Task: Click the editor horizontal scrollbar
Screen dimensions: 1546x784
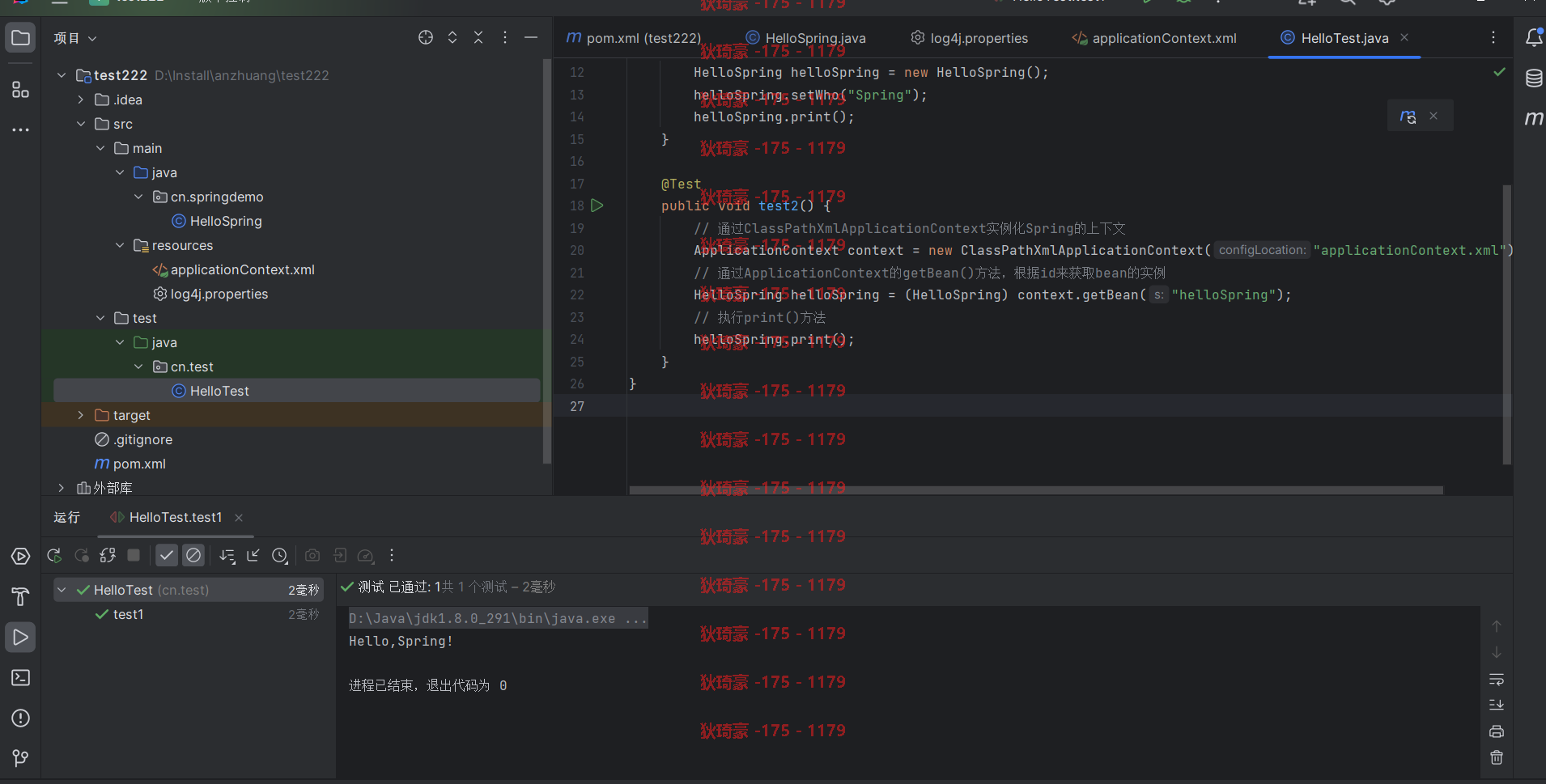Action: click(1036, 490)
